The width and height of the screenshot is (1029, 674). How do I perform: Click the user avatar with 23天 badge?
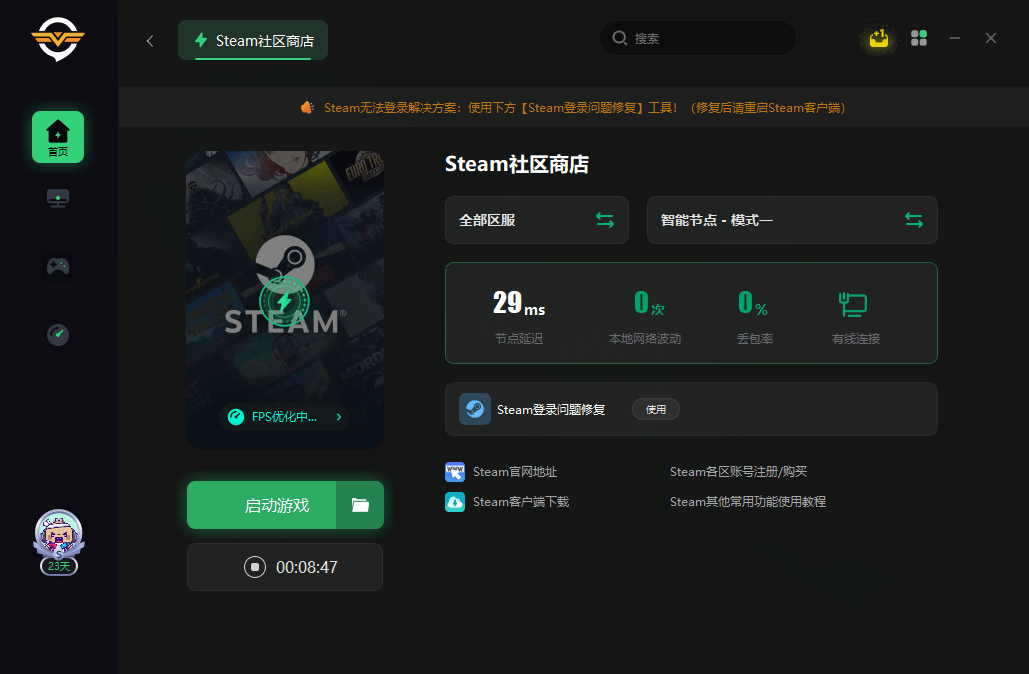pyautogui.click(x=58, y=538)
